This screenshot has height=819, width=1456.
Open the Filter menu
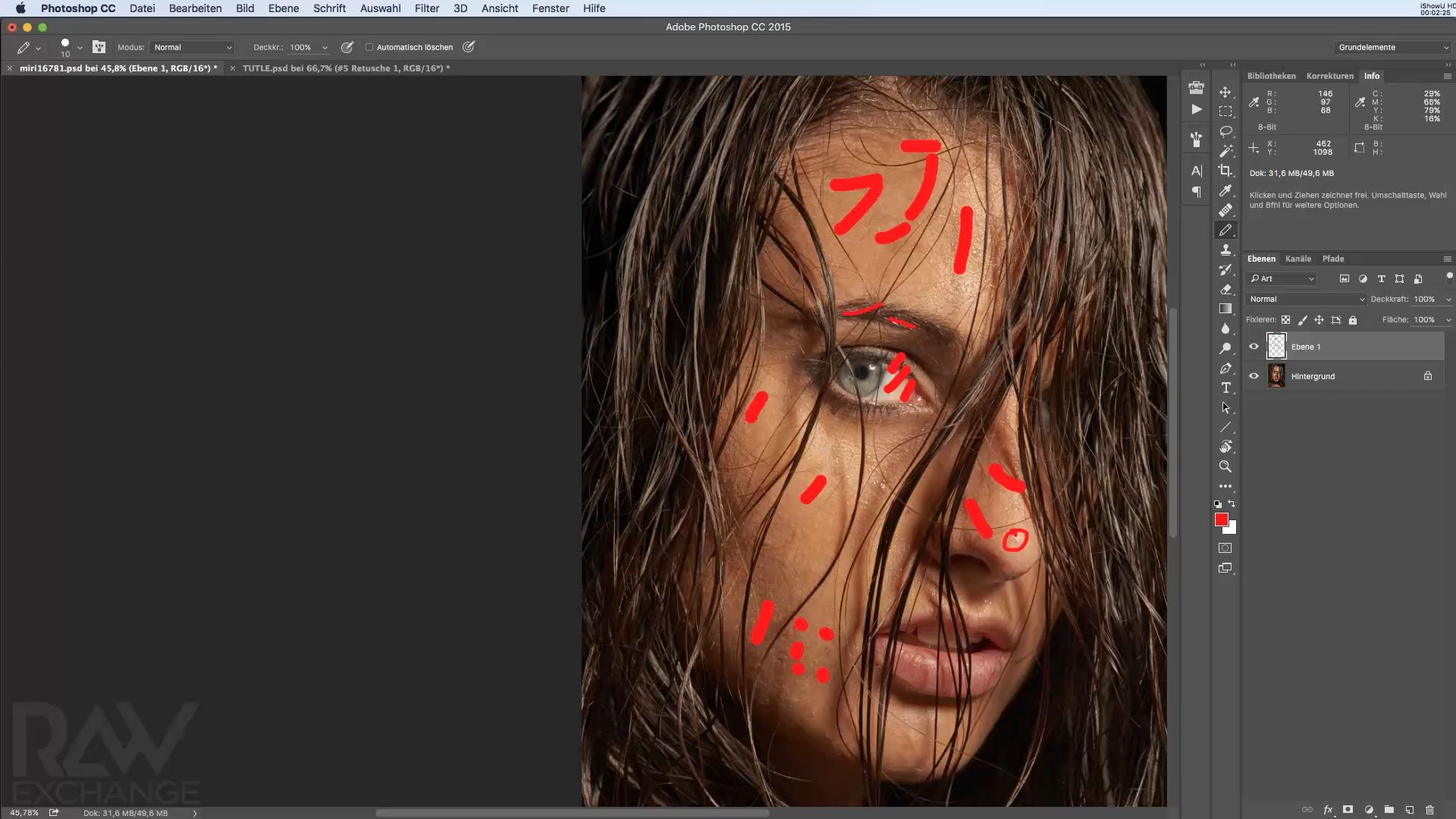[427, 8]
